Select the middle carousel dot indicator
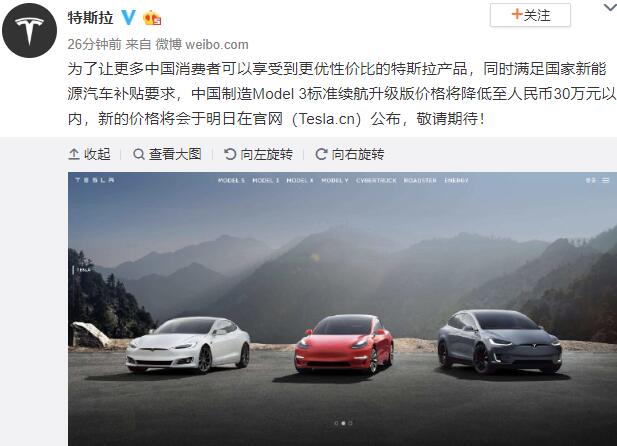This screenshot has width=617, height=446. pos(343,423)
